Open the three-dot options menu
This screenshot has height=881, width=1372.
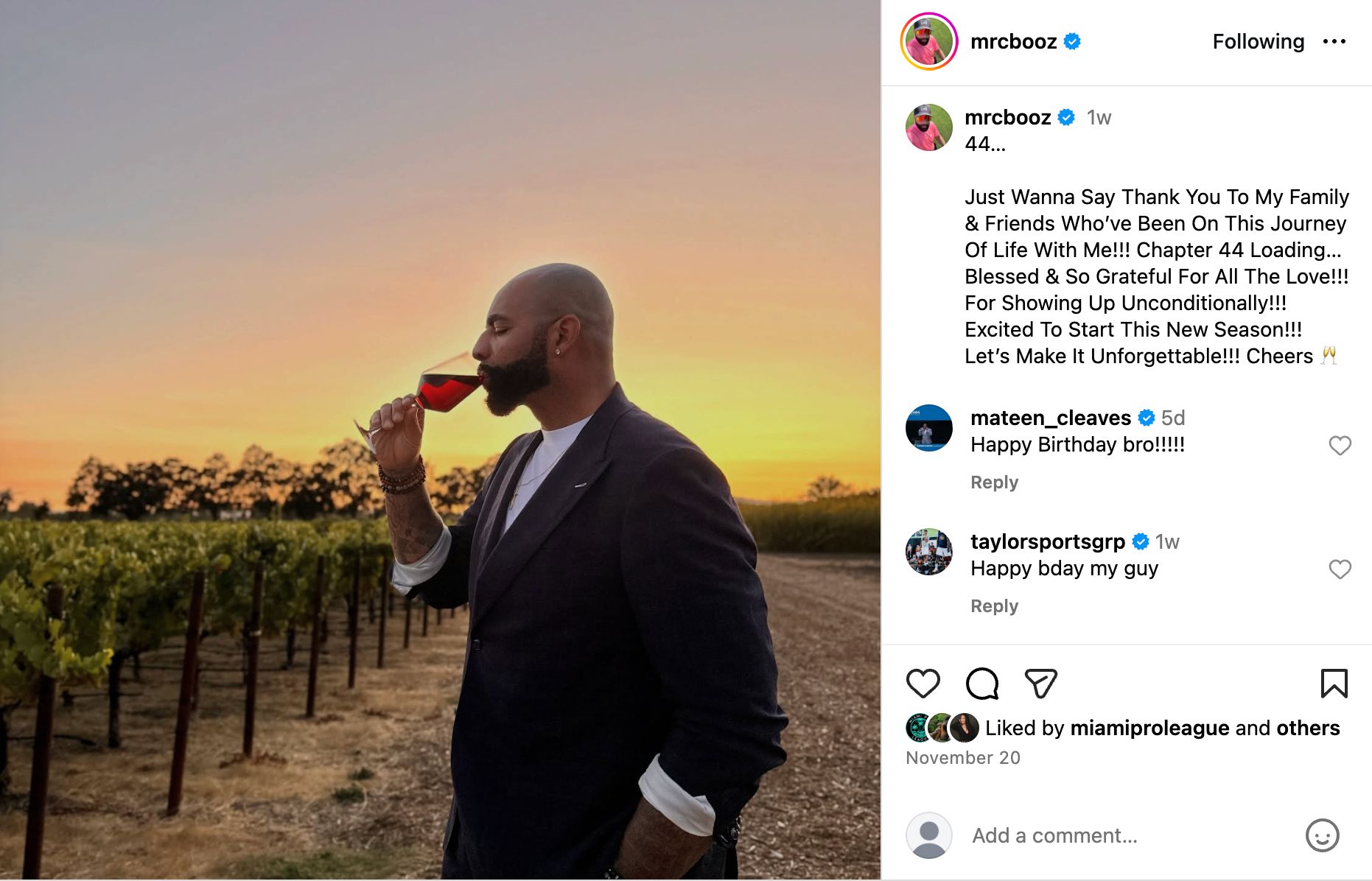1335,42
